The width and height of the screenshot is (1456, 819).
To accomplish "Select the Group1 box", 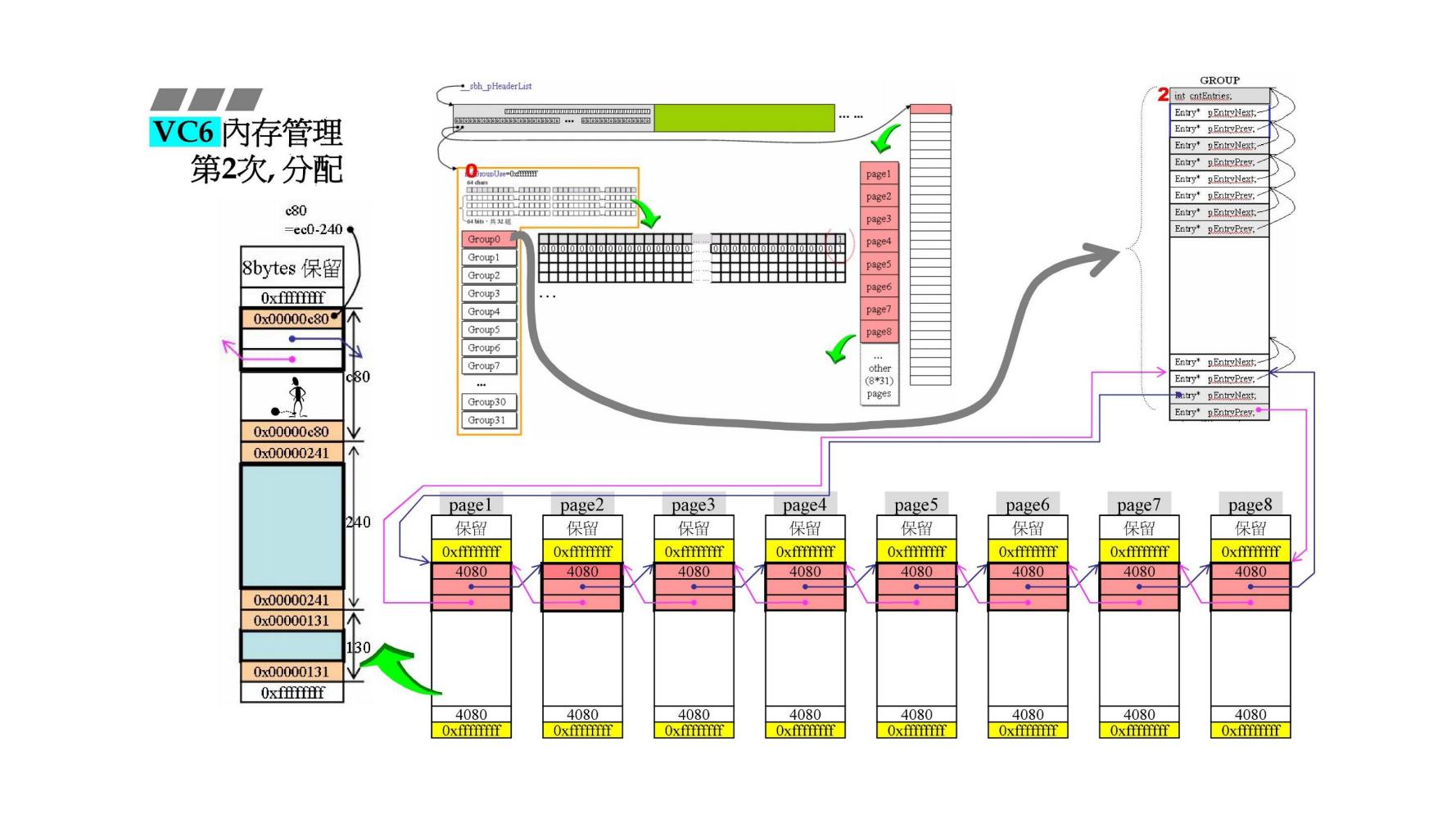I will [x=489, y=257].
